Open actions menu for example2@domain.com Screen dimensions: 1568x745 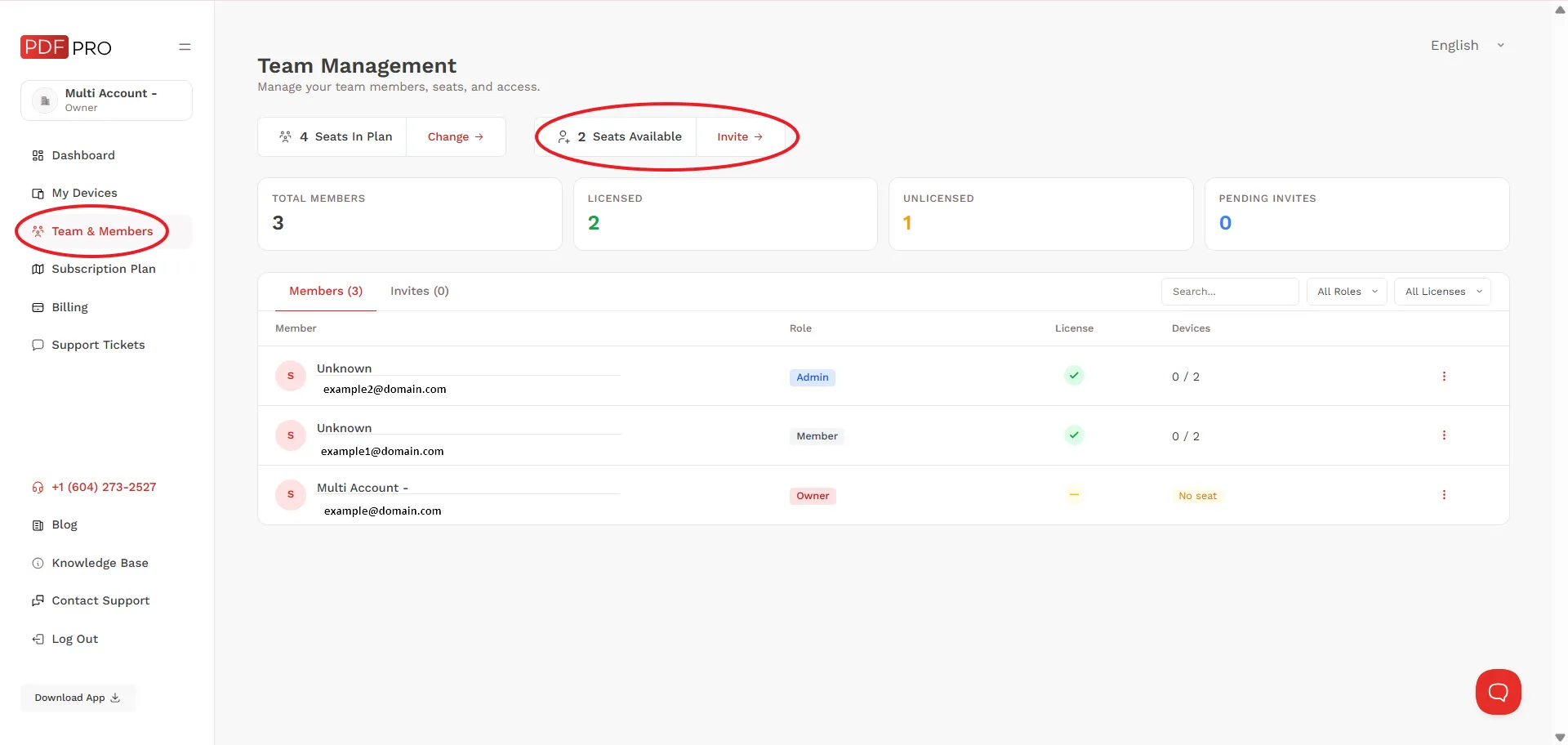(x=1444, y=377)
